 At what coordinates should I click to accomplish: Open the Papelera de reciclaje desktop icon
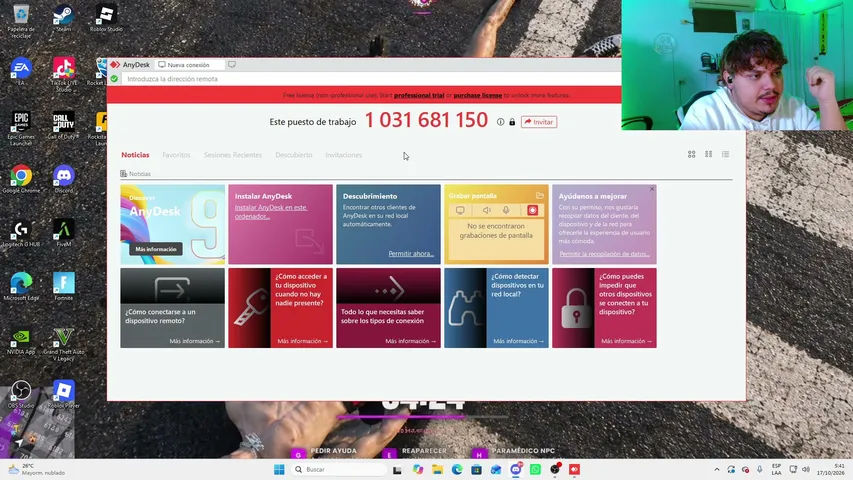[x=21, y=21]
